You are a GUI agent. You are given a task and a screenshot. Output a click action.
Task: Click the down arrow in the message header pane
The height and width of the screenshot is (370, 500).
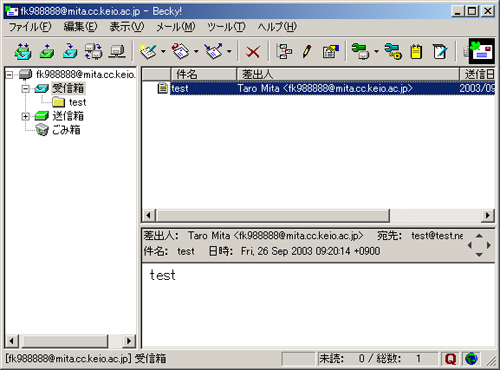[x=479, y=255]
